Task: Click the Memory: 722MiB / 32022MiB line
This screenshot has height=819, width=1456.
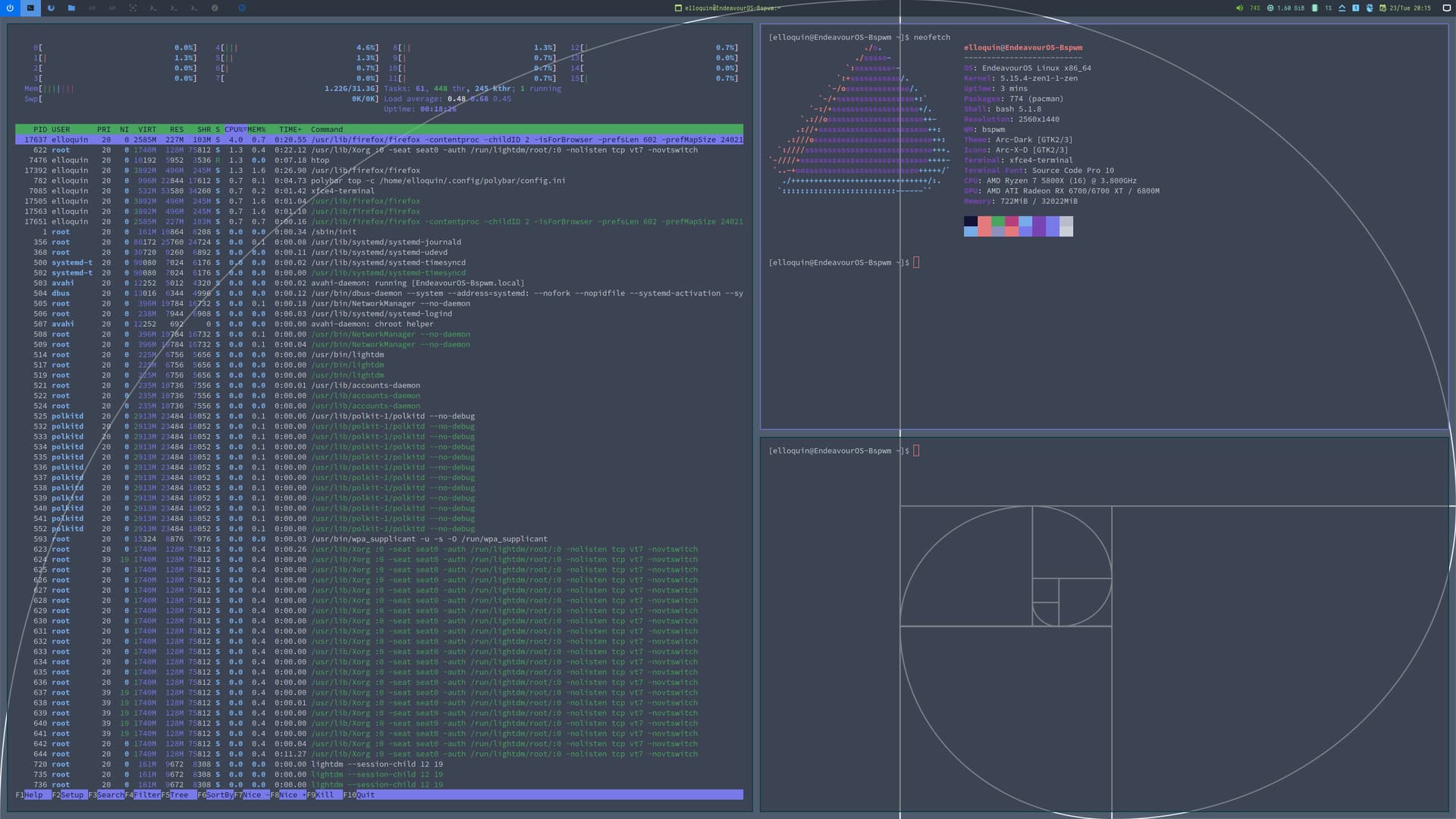Action: coord(1021,202)
